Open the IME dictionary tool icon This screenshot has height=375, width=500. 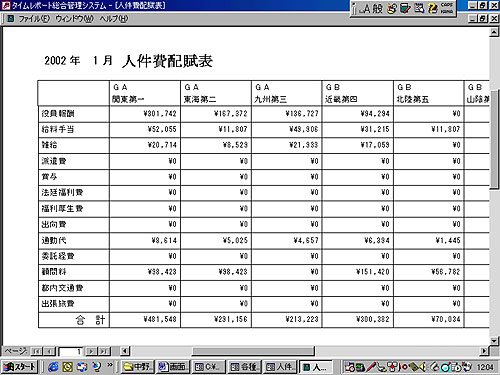tap(405, 8)
